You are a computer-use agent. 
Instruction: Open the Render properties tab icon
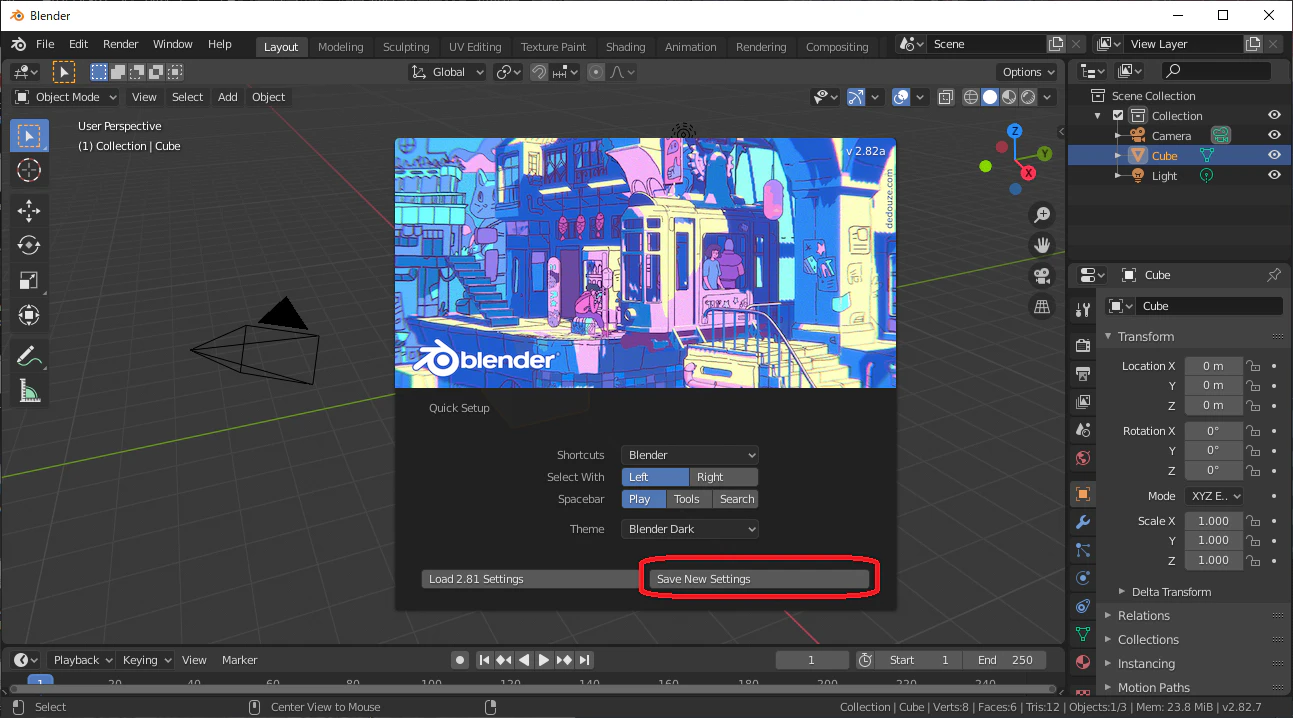click(x=1082, y=346)
